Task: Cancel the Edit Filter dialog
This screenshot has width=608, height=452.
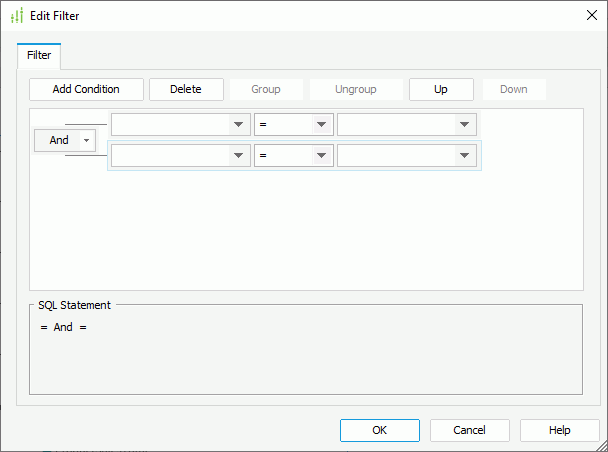Action: coord(469,430)
